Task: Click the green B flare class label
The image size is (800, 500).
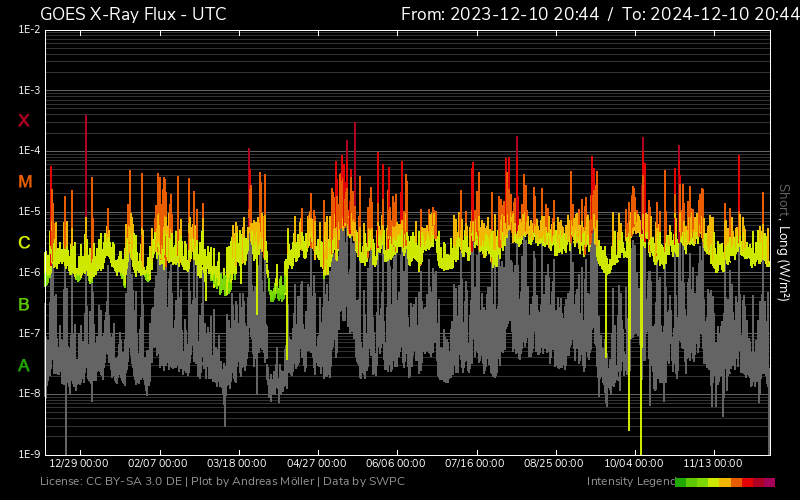Action: click(x=24, y=304)
